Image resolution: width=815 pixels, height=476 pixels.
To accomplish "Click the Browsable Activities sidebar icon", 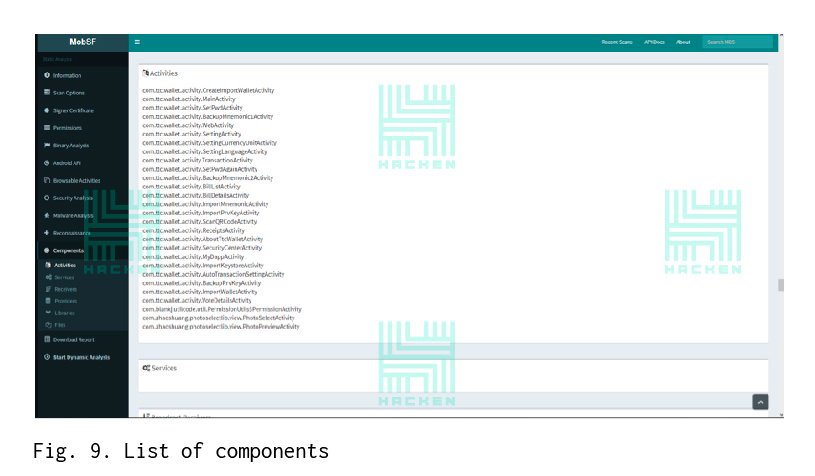I will (x=47, y=180).
